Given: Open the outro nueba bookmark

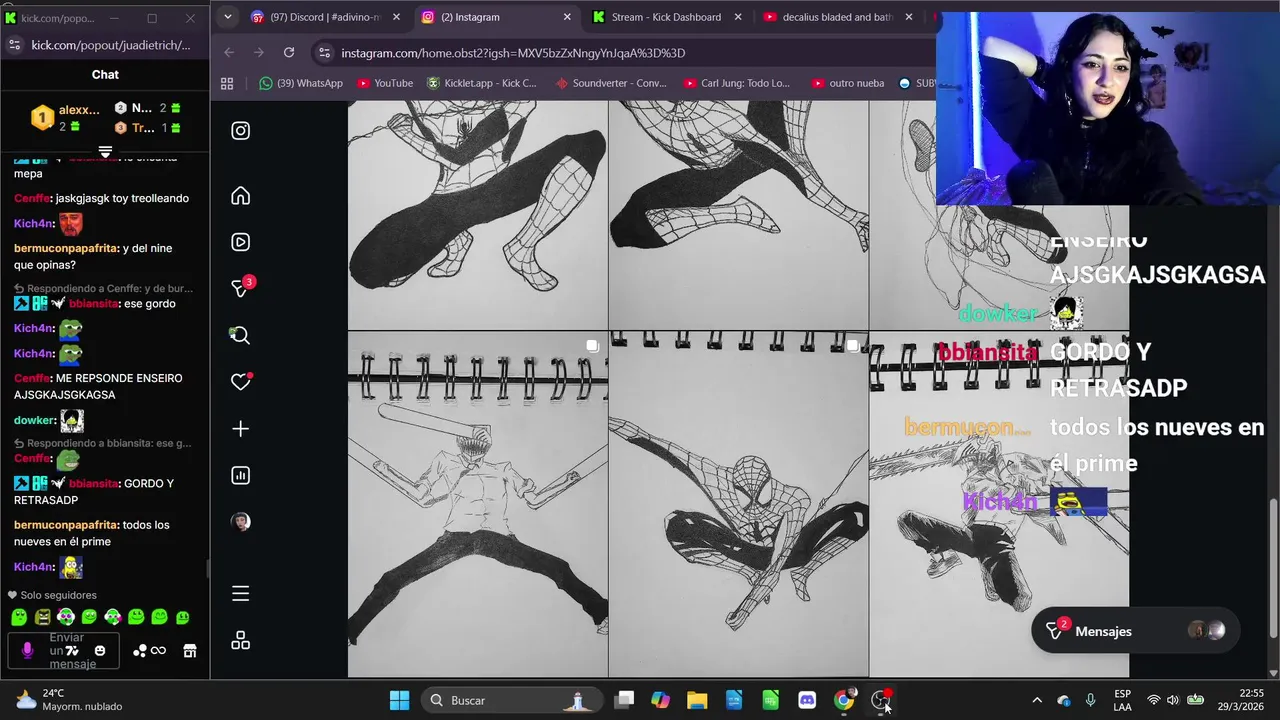Looking at the screenshot, I should coord(848,84).
